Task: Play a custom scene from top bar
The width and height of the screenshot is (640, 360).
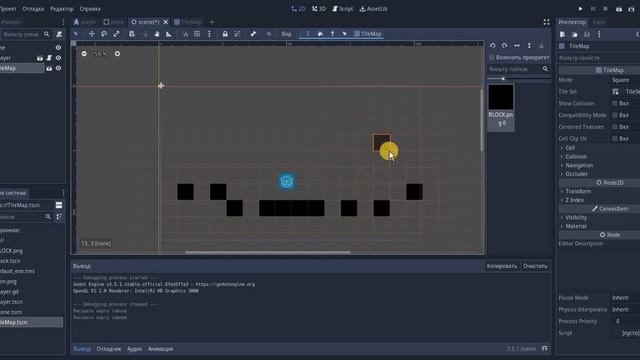Action: [x=631, y=9]
